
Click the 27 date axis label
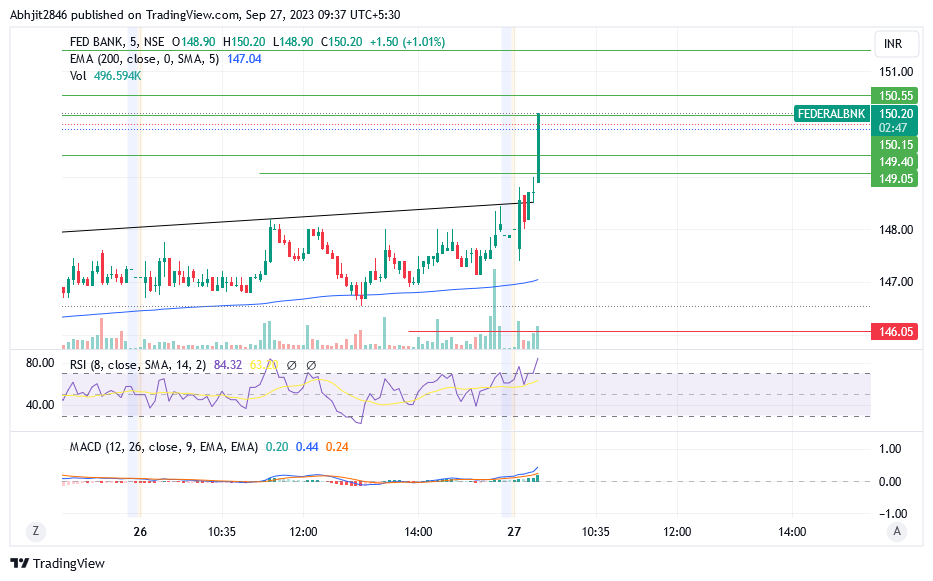[x=514, y=532]
